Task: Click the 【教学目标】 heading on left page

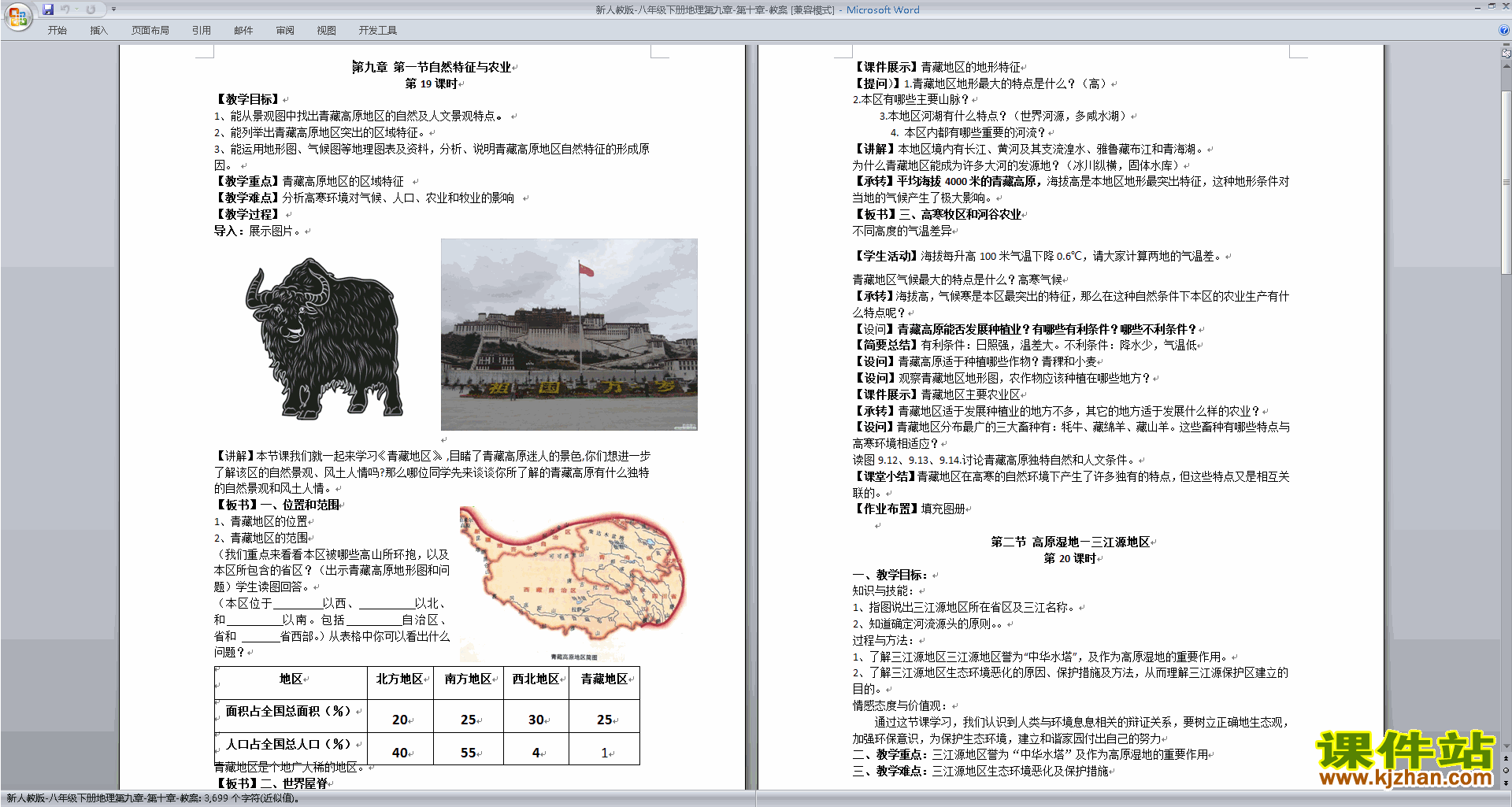Action: click(x=248, y=99)
